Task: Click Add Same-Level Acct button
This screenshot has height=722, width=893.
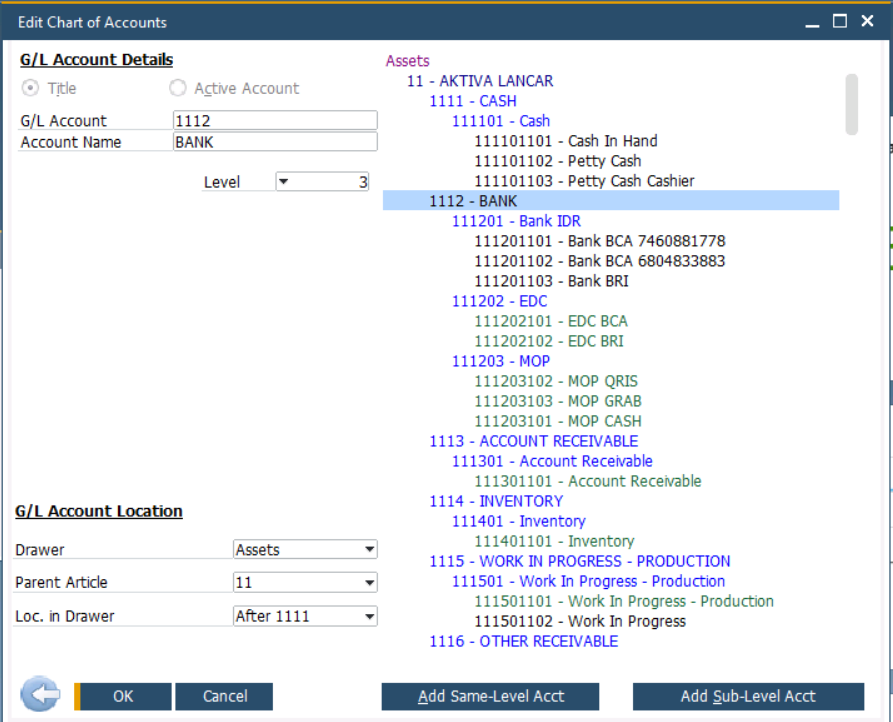Action: [490, 696]
